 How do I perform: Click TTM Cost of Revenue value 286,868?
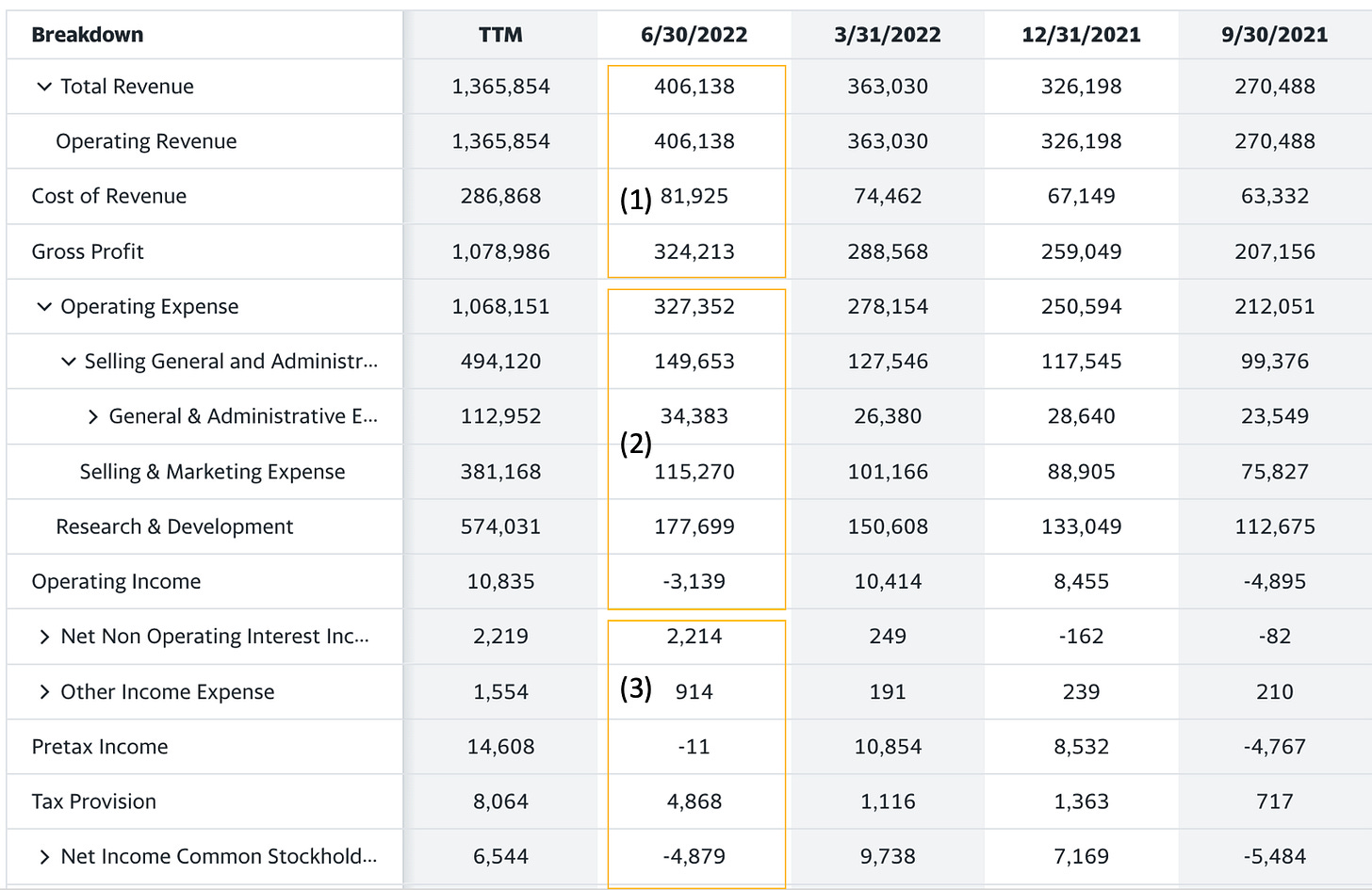tap(500, 196)
